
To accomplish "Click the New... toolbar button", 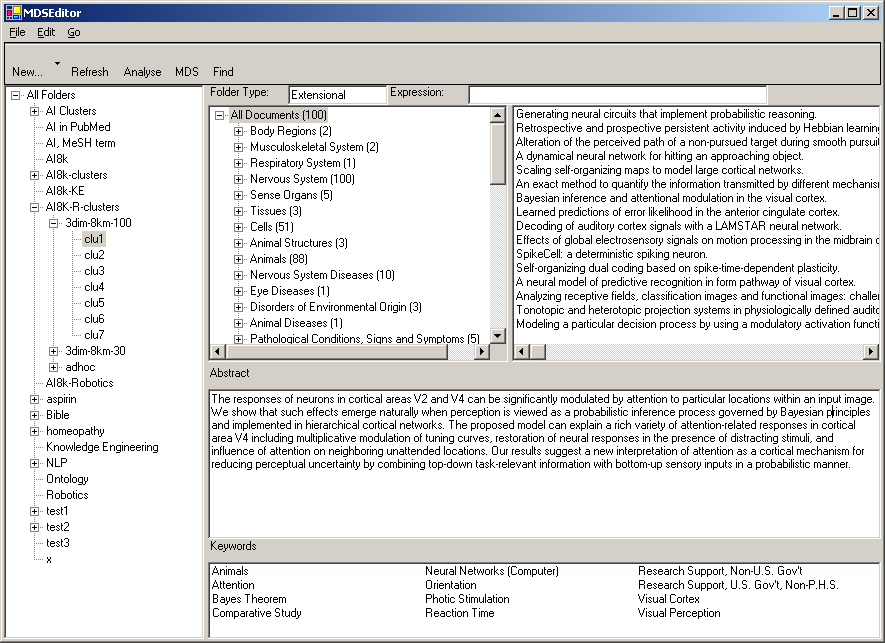I will pyautogui.click(x=27, y=72).
